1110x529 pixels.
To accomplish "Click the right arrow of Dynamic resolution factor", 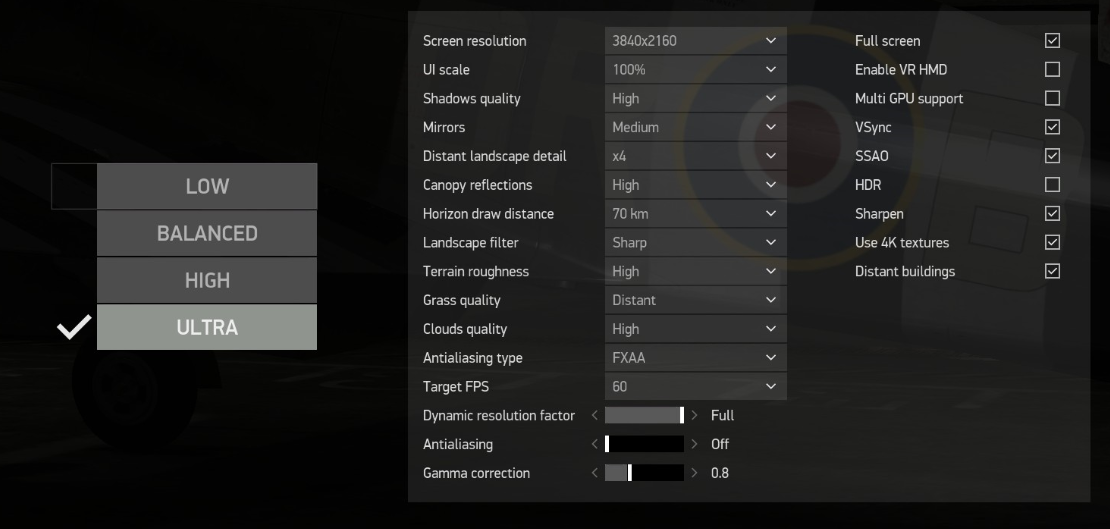I will (694, 416).
